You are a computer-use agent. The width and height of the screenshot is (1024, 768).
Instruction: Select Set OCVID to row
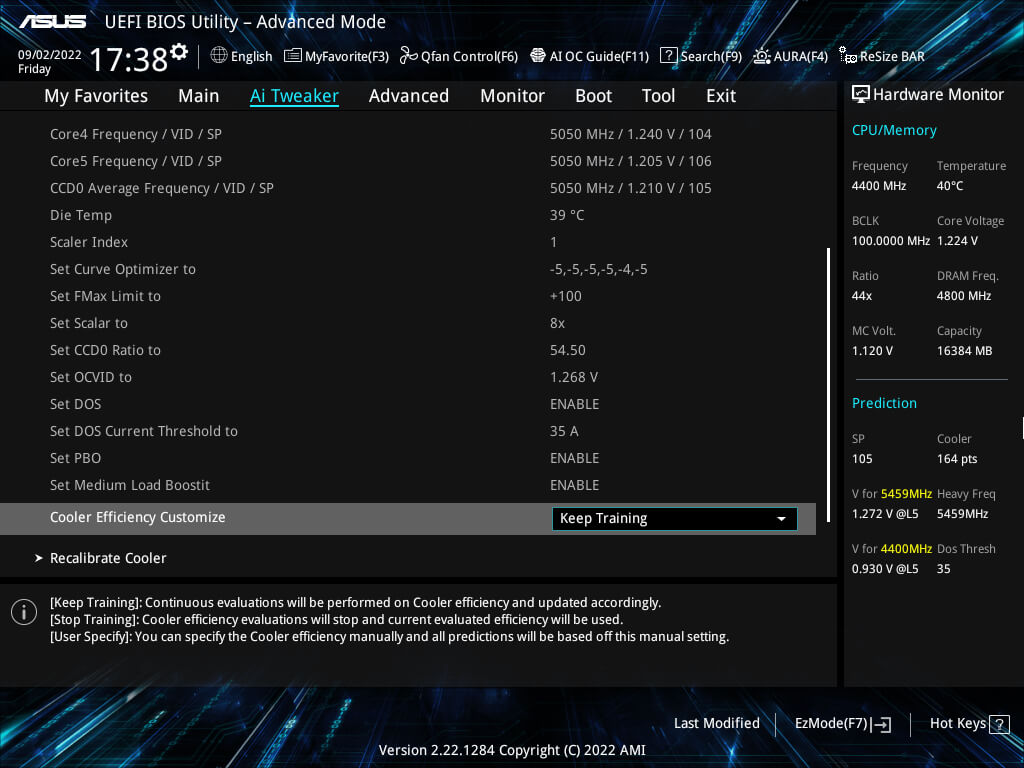[408, 377]
